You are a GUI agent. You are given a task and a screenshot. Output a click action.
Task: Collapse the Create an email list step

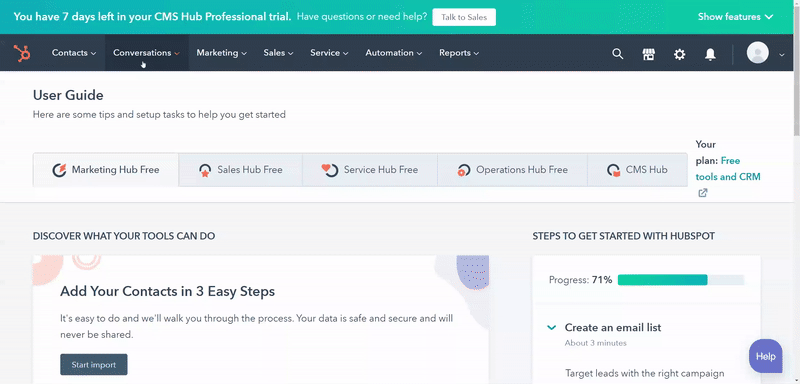[552, 327]
